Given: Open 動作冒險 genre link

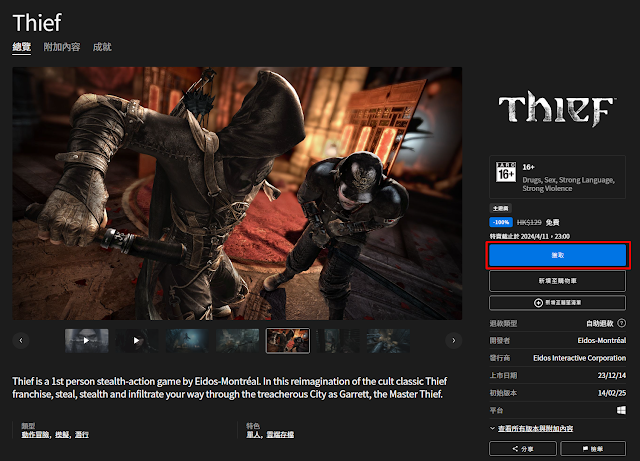Looking at the screenshot, I should (x=35, y=434).
